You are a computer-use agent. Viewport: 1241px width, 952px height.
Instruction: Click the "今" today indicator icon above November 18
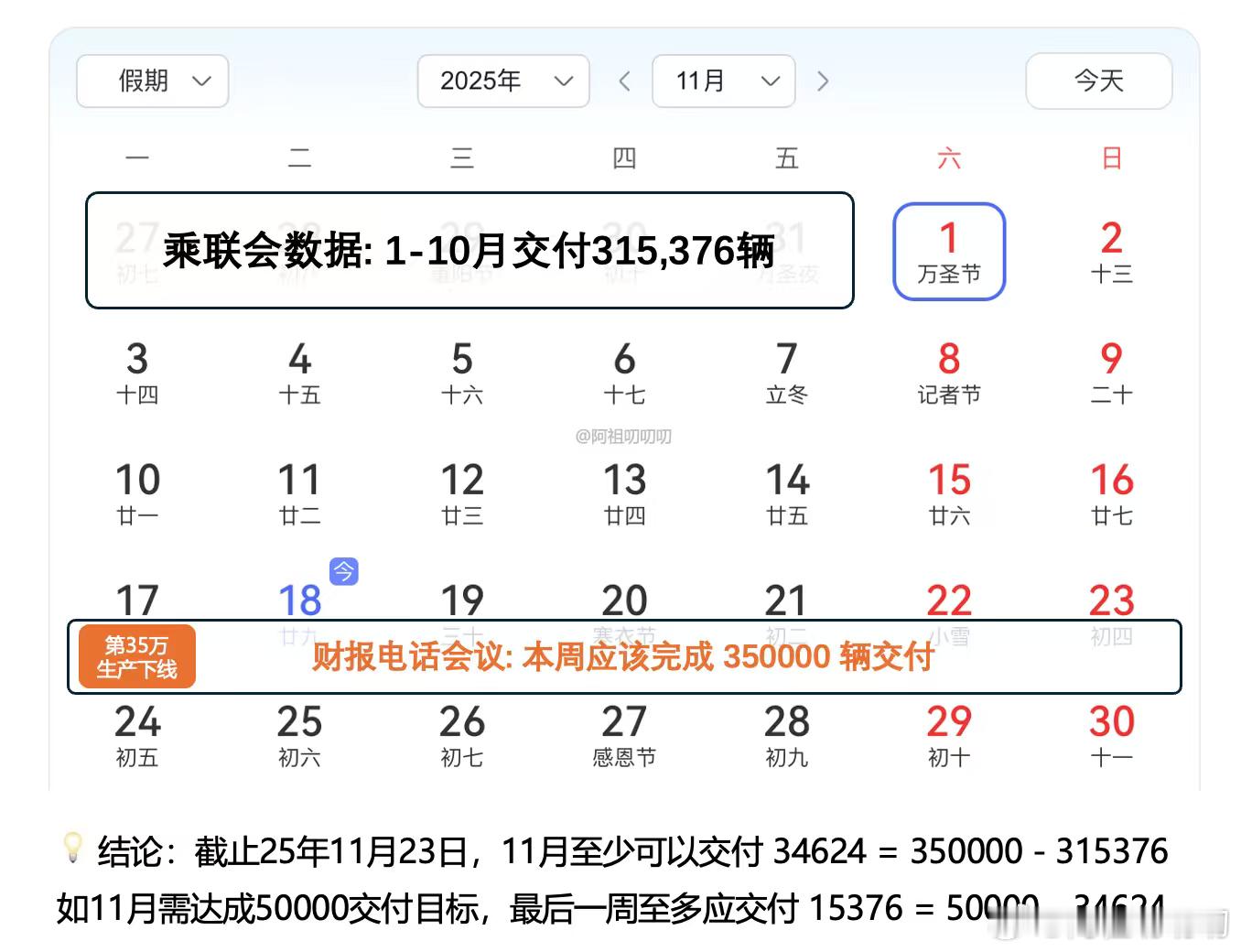343,571
